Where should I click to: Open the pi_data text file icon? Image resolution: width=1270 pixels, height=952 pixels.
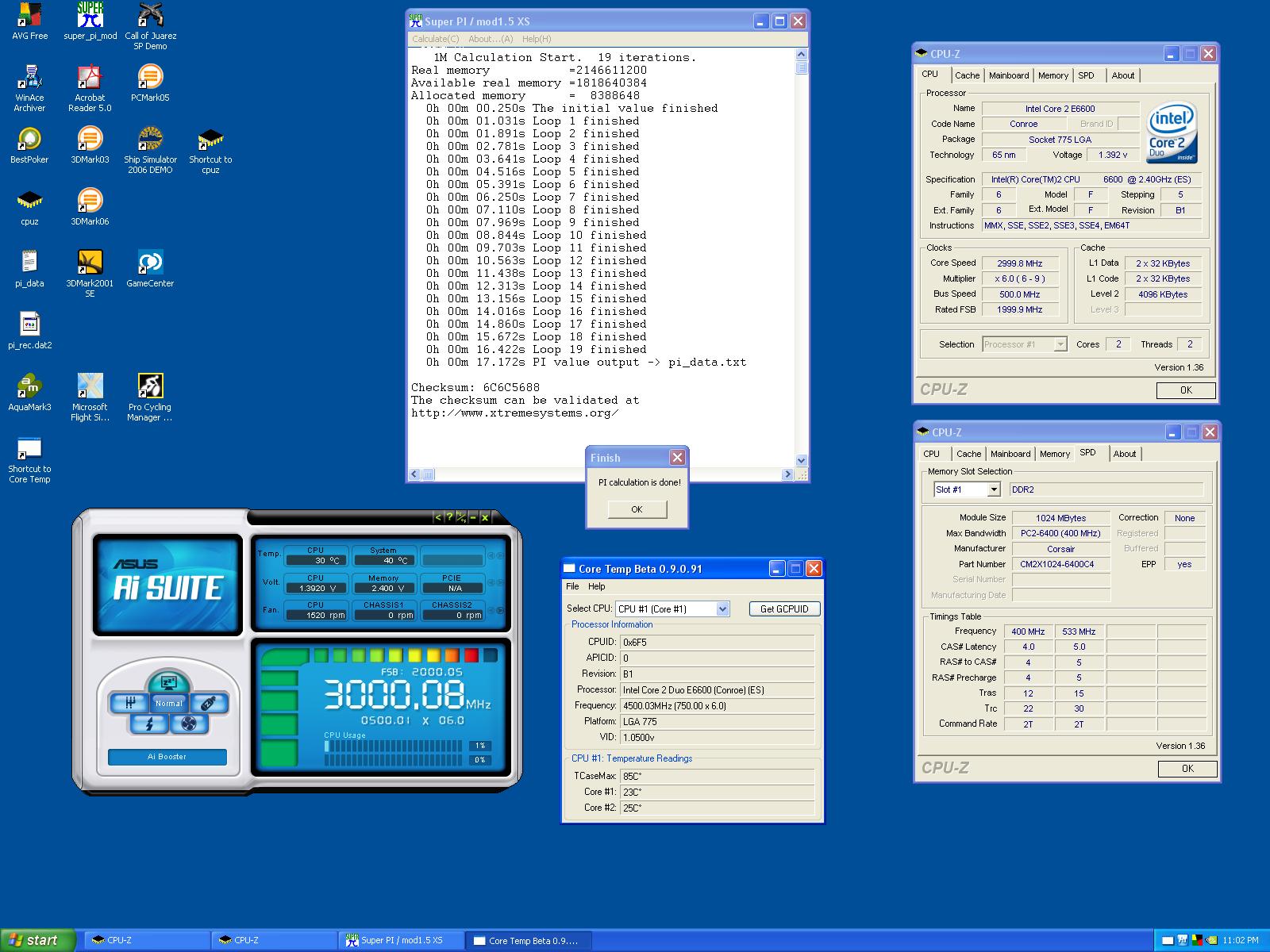click(x=29, y=269)
